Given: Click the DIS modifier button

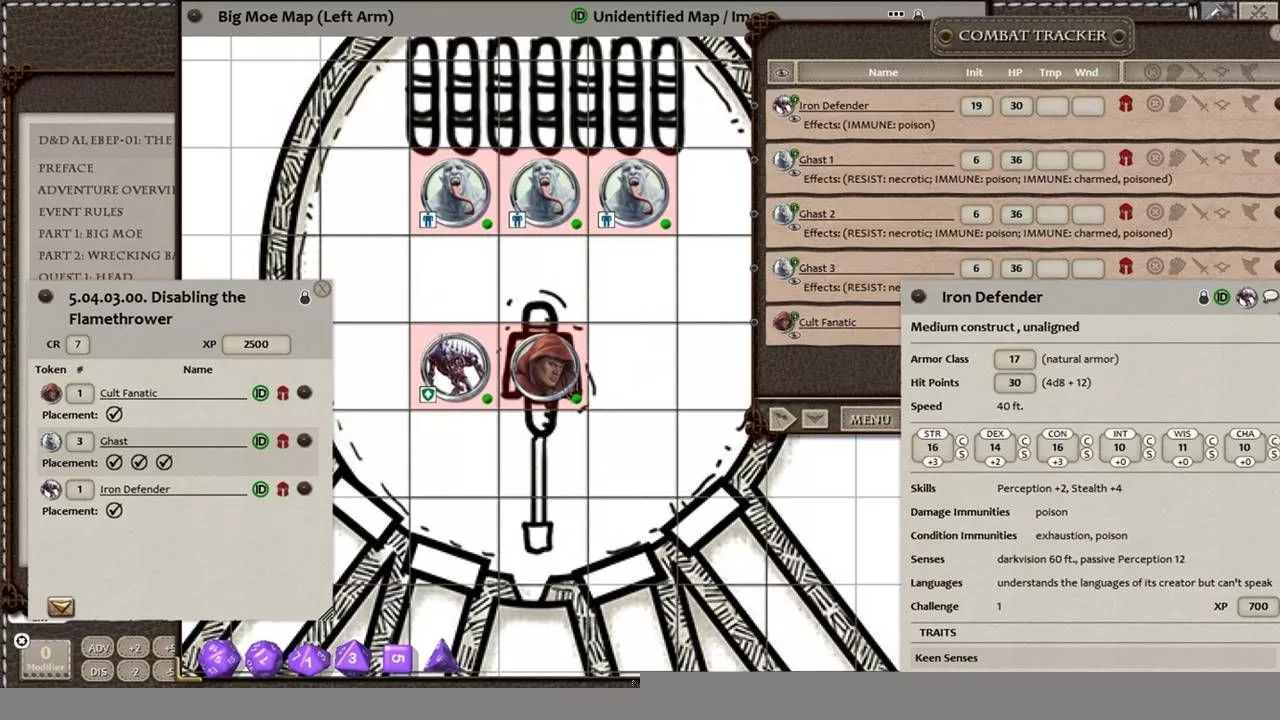Looking at the screenshot, I should 98,672.
